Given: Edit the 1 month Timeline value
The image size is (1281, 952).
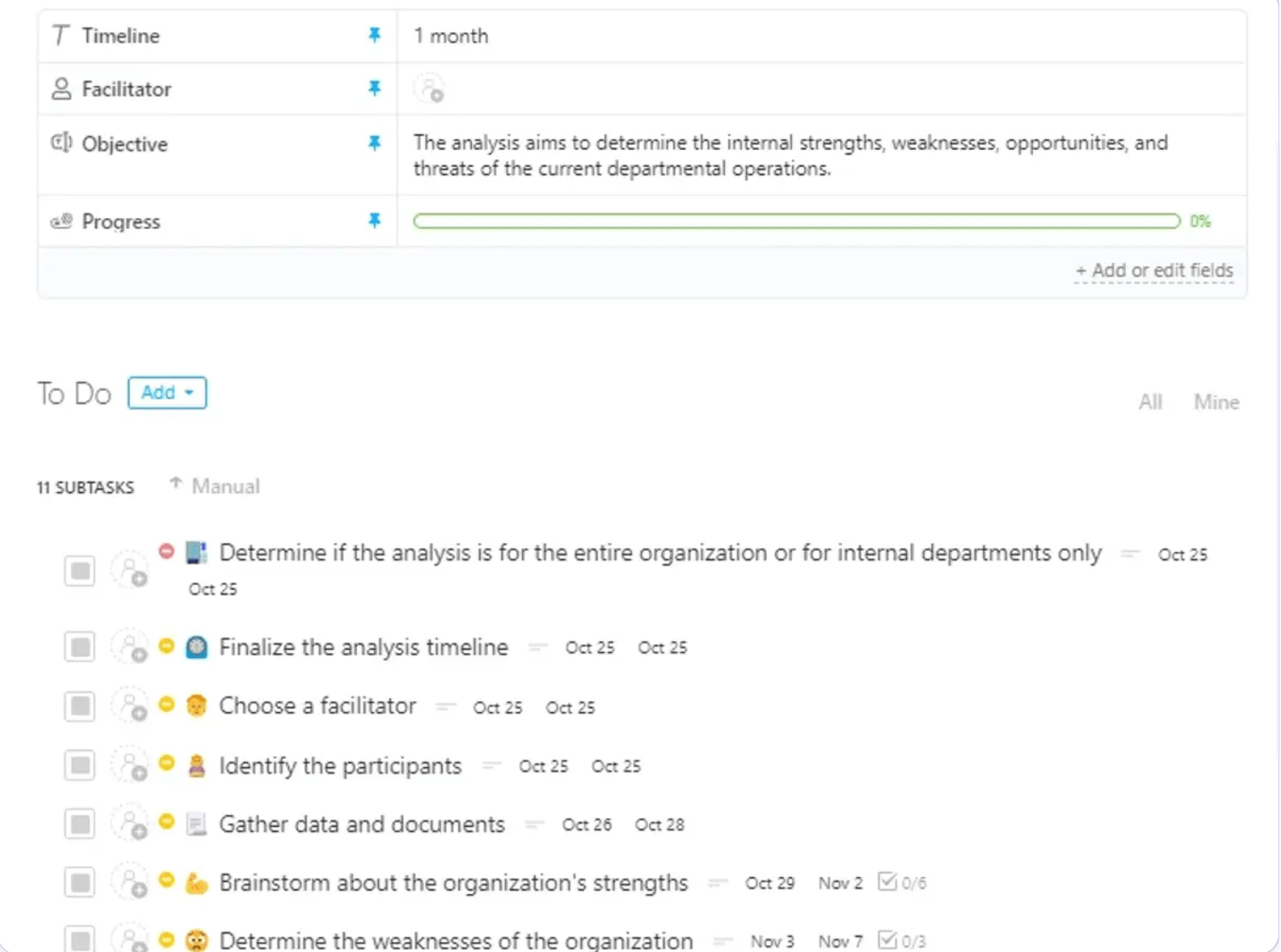Looking at the screenshot, I should tap(451, 36).
